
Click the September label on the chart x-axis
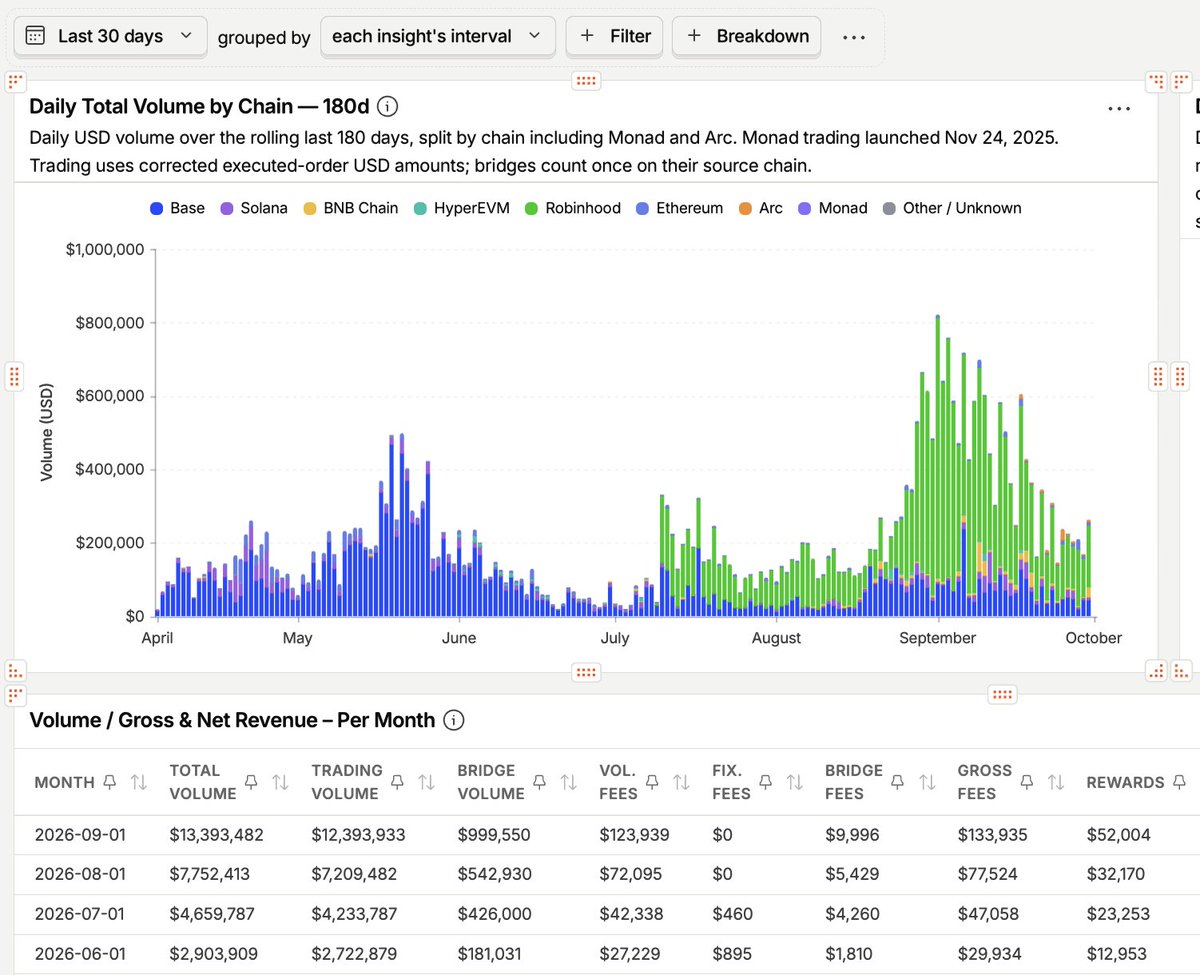937,638
